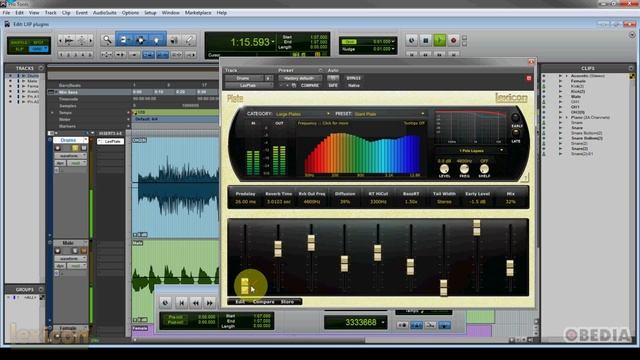Adjust the LATE knob in Lexicon plugin
Viewport: 640px width, 360px height.
click(516, 133)
